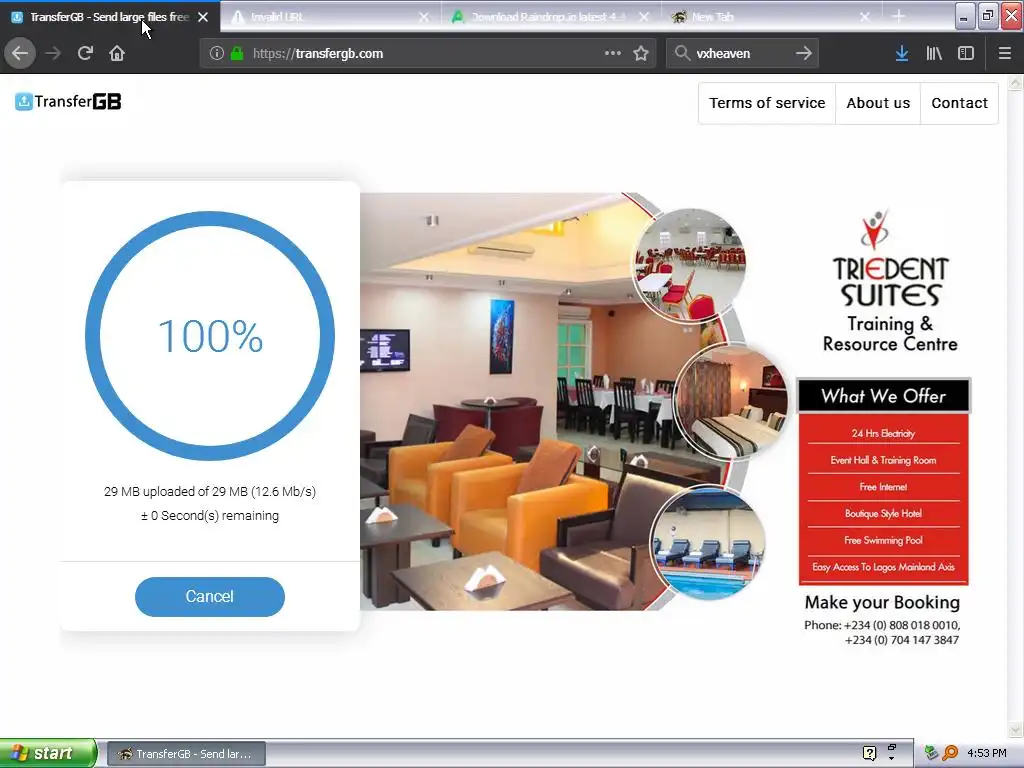1024x768 pixels.
Task: Open Terms of service page
Action: [767, 103]
